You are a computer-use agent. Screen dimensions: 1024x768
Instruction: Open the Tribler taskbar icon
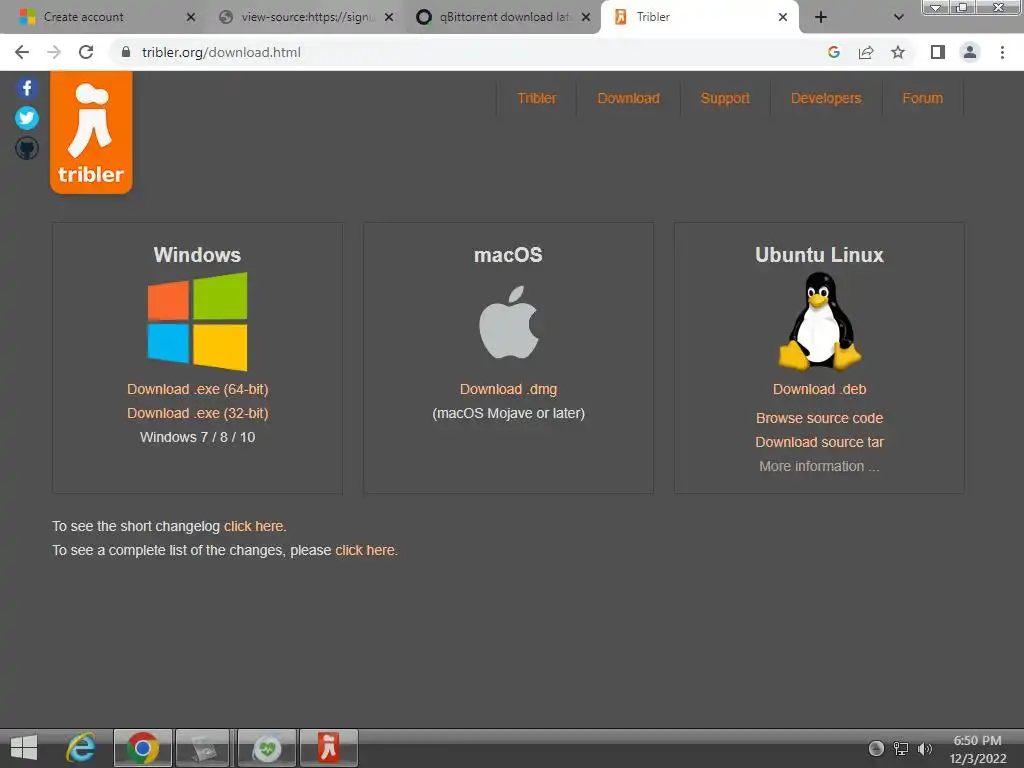pyautogui.click(x=328, y=748)
